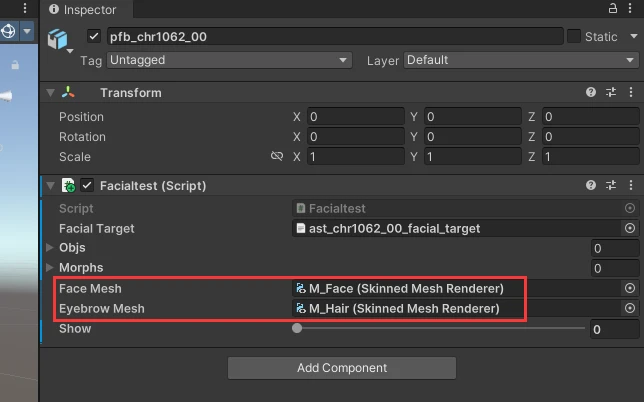Click the Show slider handle

[x=297, y=328]
